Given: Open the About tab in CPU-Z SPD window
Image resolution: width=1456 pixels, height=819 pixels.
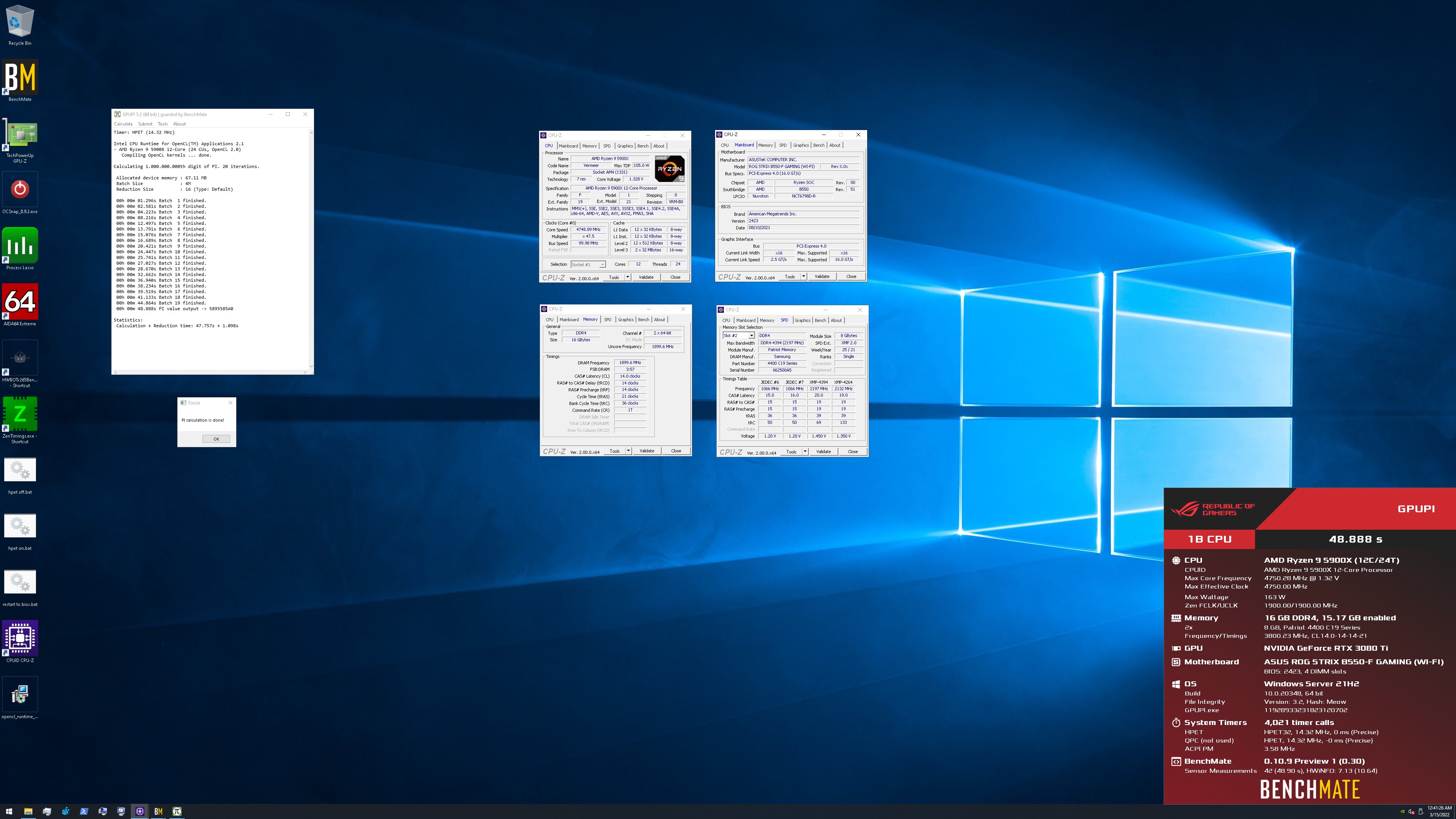Looking at the screenshot, I should (x=836, y=320).
